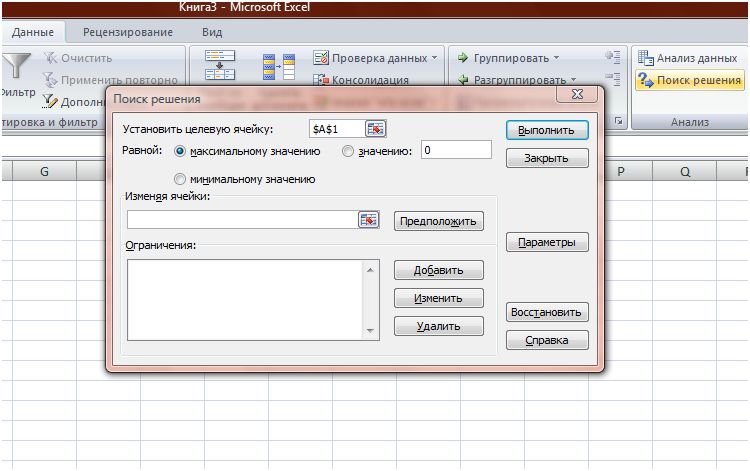Click range selector icon beside target cell
Viewport: 750px width, 471px height.
375,129
